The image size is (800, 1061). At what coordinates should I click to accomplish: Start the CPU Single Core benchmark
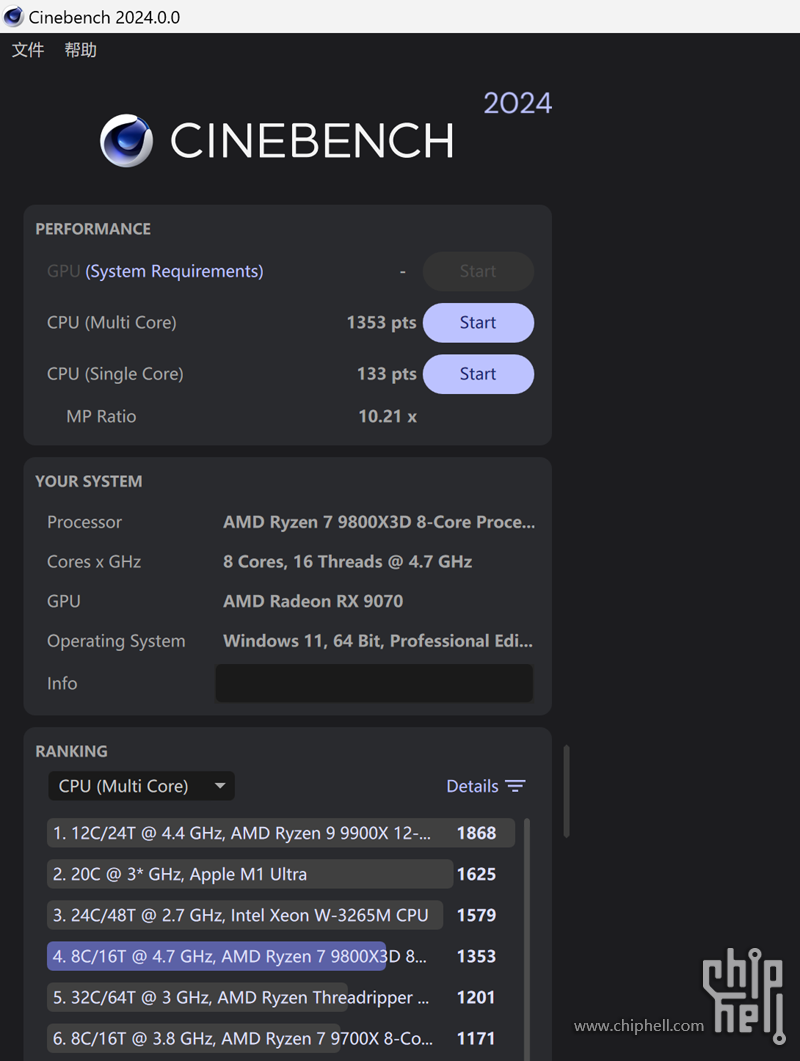coord(478,374)
